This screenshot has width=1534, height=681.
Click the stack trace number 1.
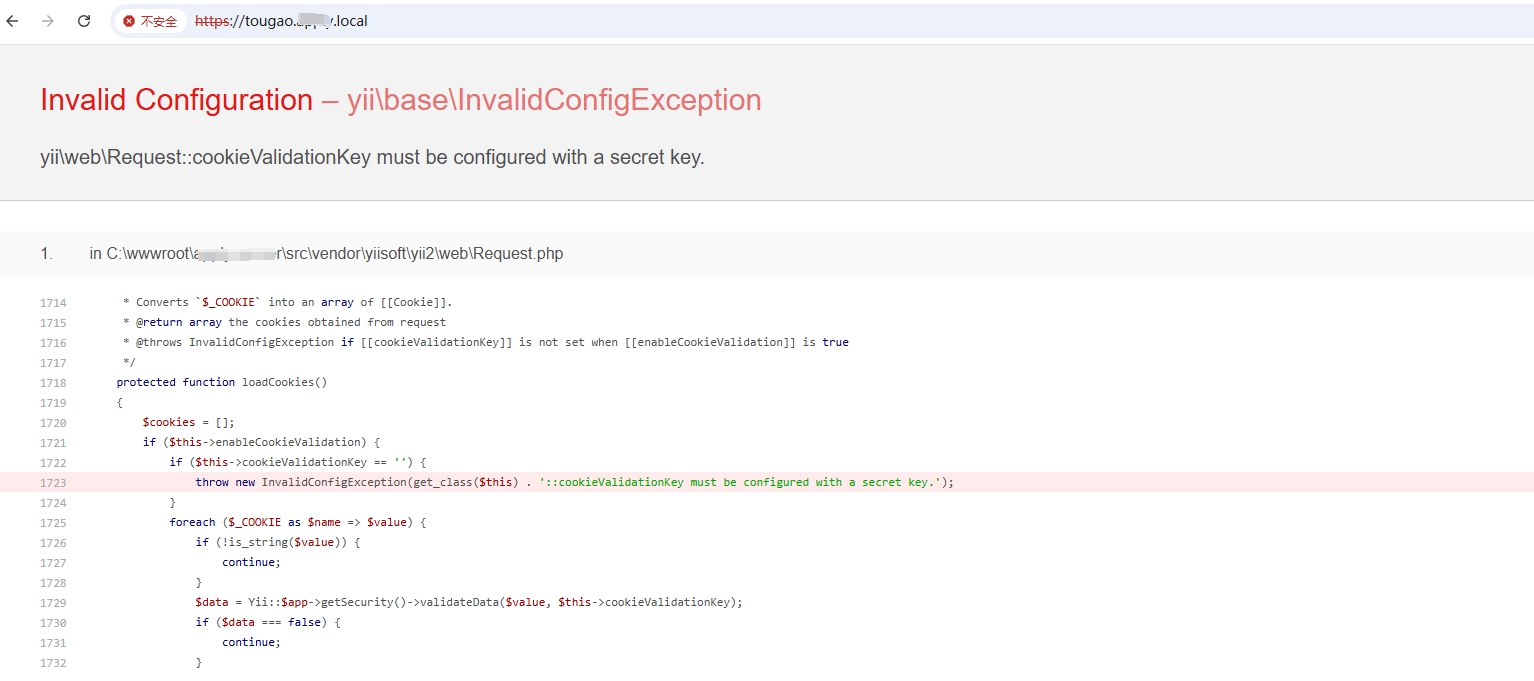click(x=46, y=254)
